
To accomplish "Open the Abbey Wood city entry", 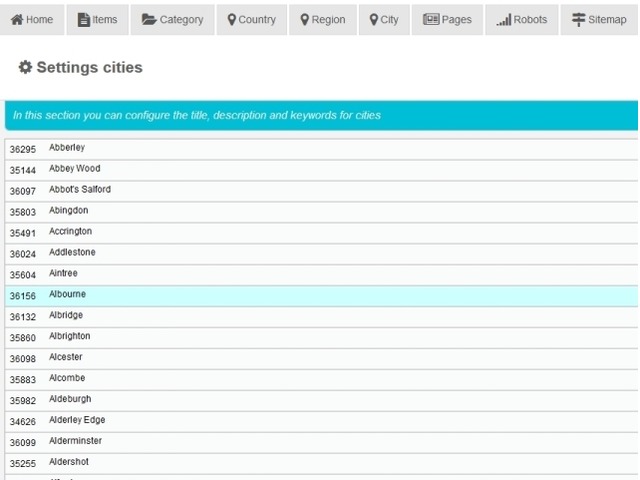I will (75, 169).
